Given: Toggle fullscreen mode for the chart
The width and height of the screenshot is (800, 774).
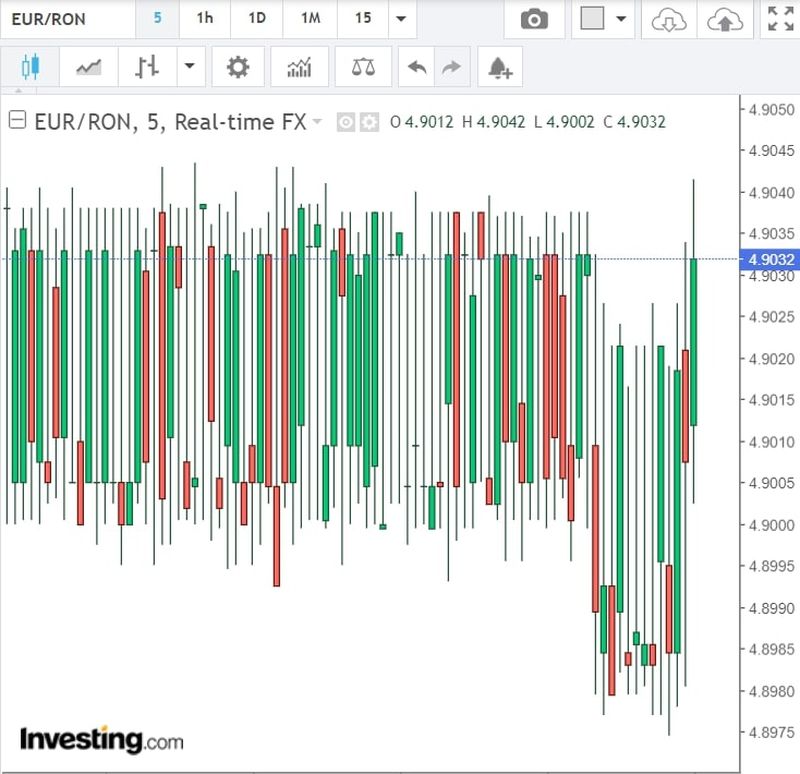Looking at the screenshot, I should click(778, 19).
